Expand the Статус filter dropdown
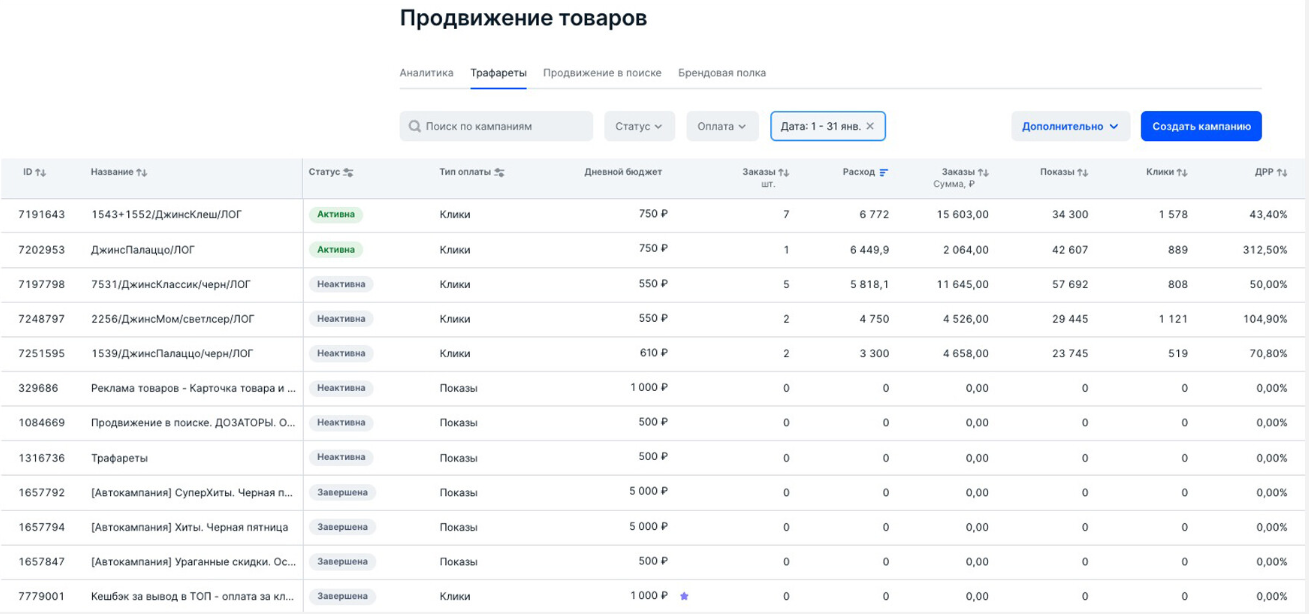The image size is (1309, 614). pos(639,126)
